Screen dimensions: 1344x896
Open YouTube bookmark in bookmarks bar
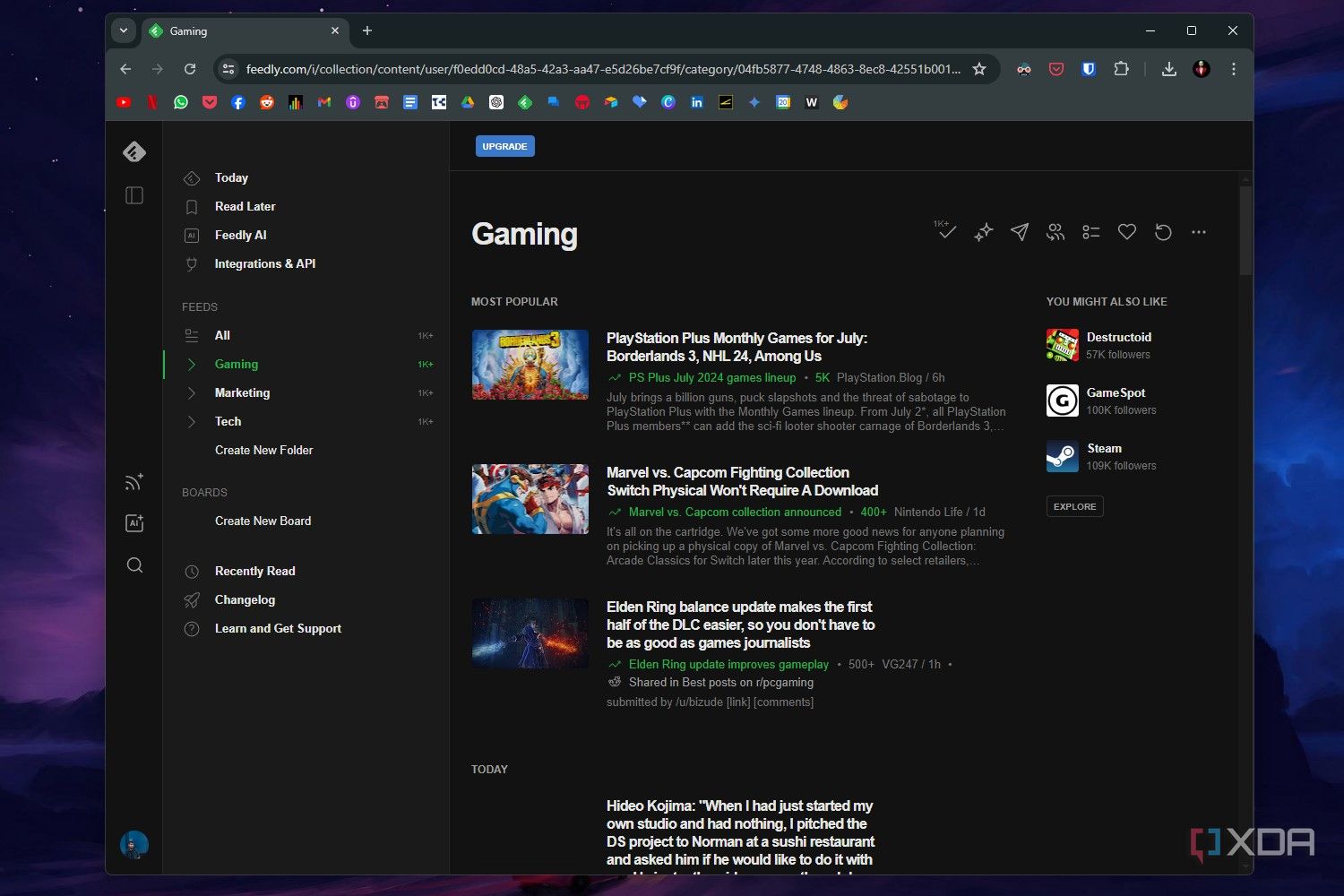point(124,102)
